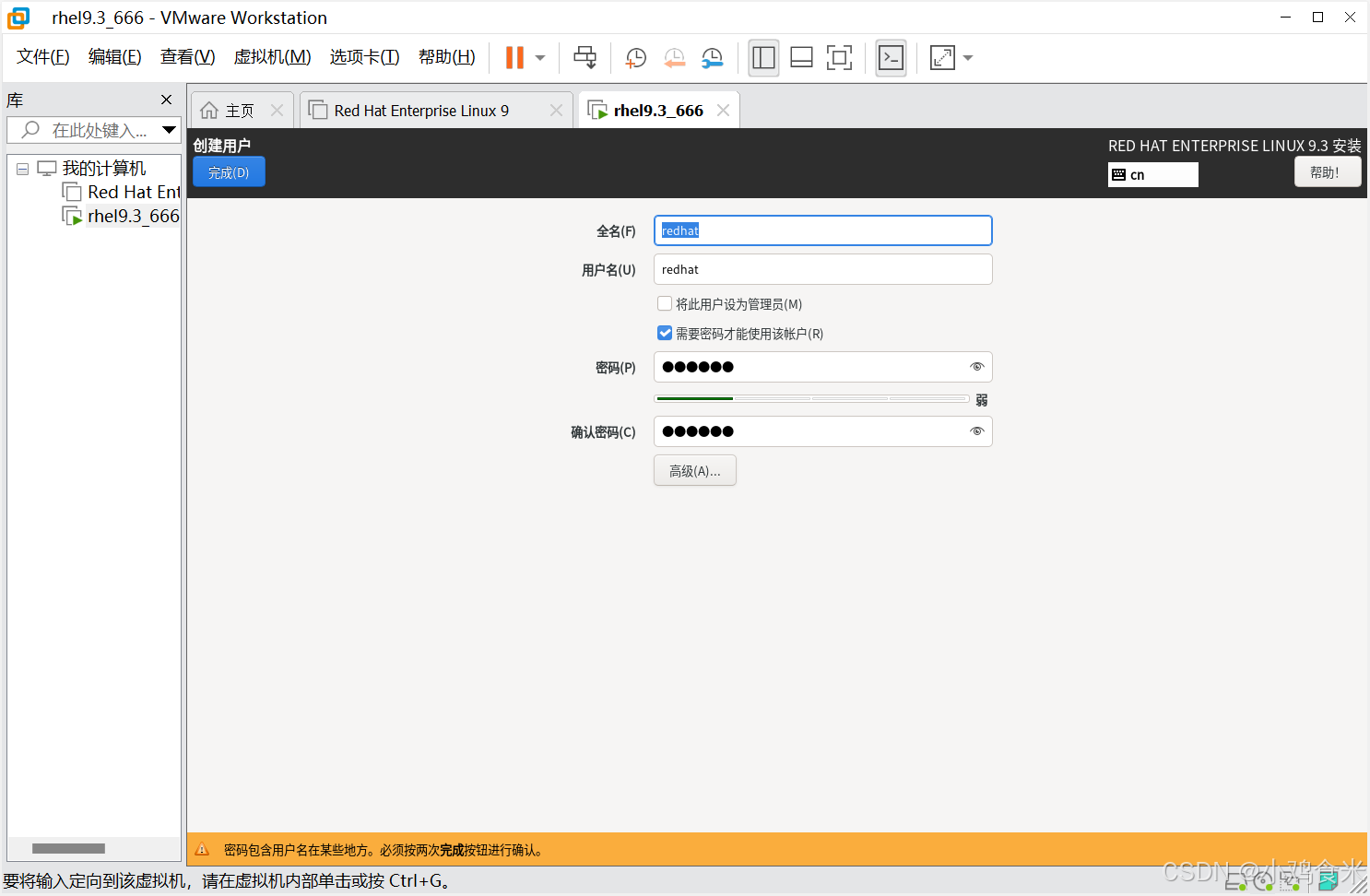Open the 文件(F) menu
The image size is (1370, 896).
43,57
